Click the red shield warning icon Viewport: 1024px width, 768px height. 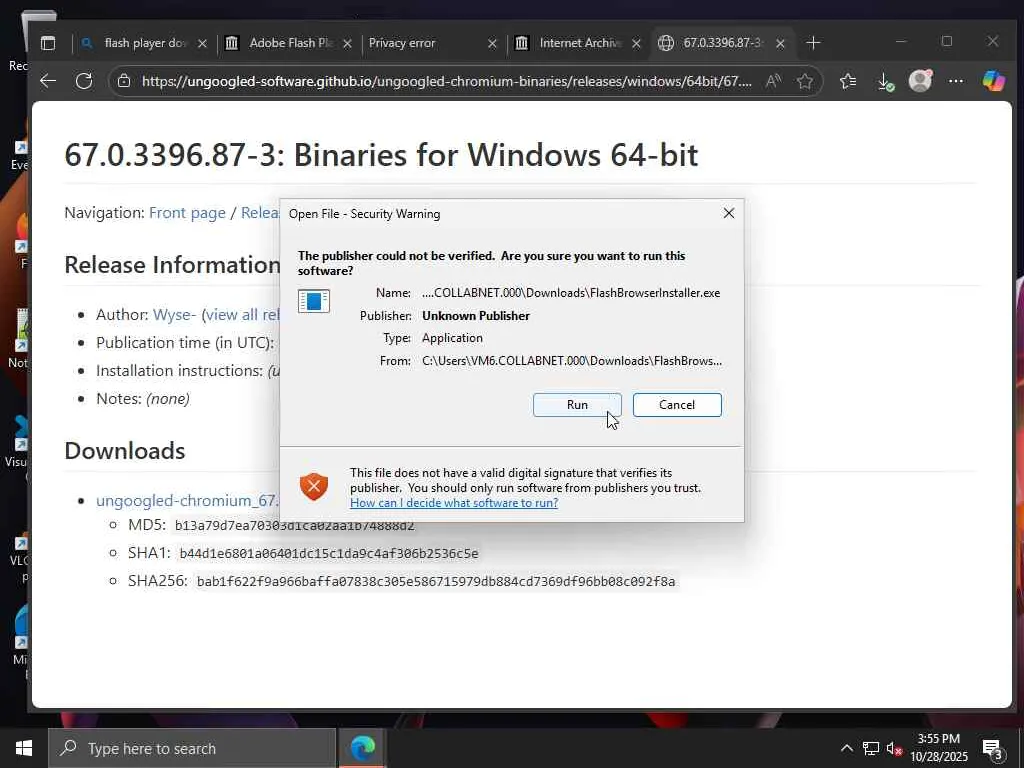(x=313, y=487)
